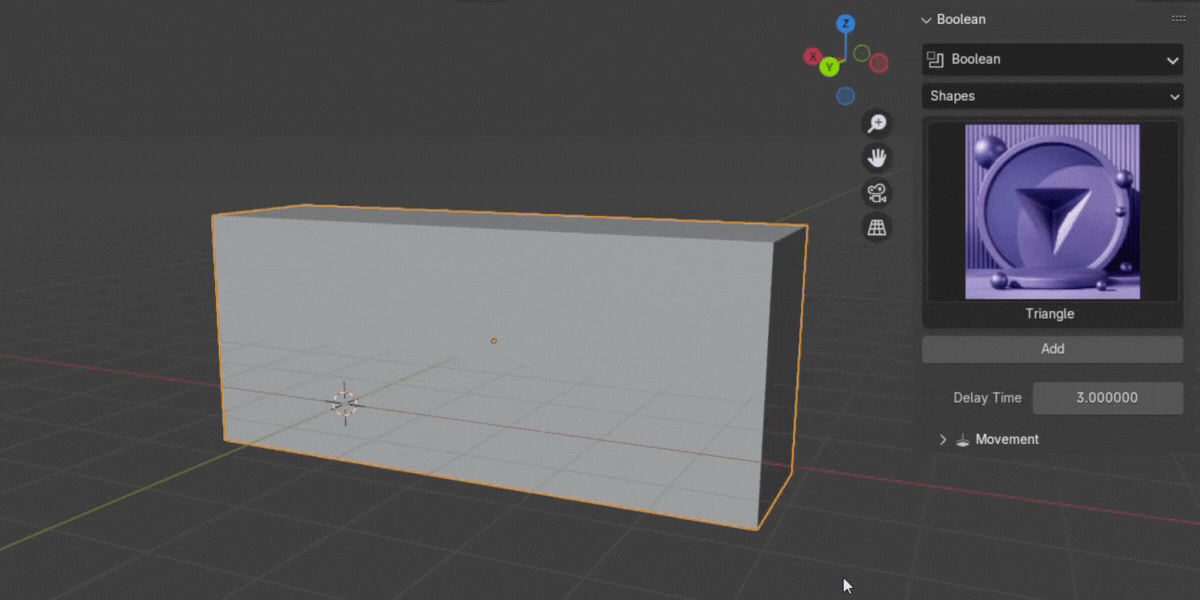Click the orange object origin dot
This screenshot has height=600, width=1200.
(x=493, y=341)
